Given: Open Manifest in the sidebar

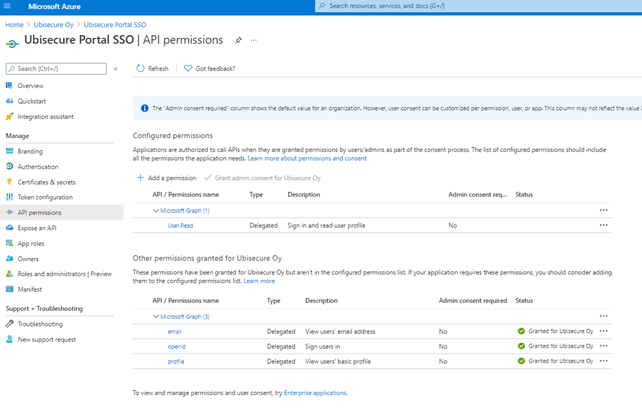Looking at the screenshot, I should [29, 289].
